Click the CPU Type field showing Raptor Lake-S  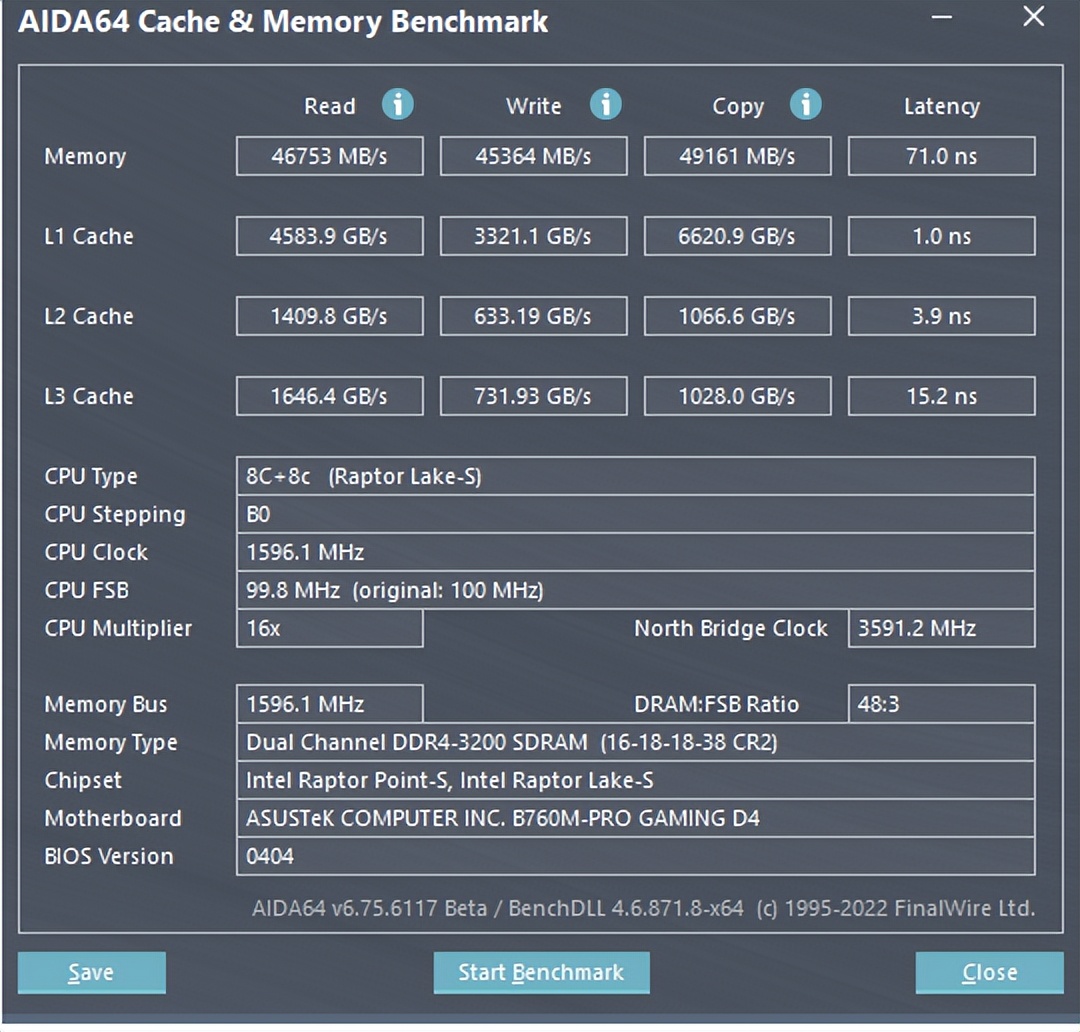click(x=635, y=476)
